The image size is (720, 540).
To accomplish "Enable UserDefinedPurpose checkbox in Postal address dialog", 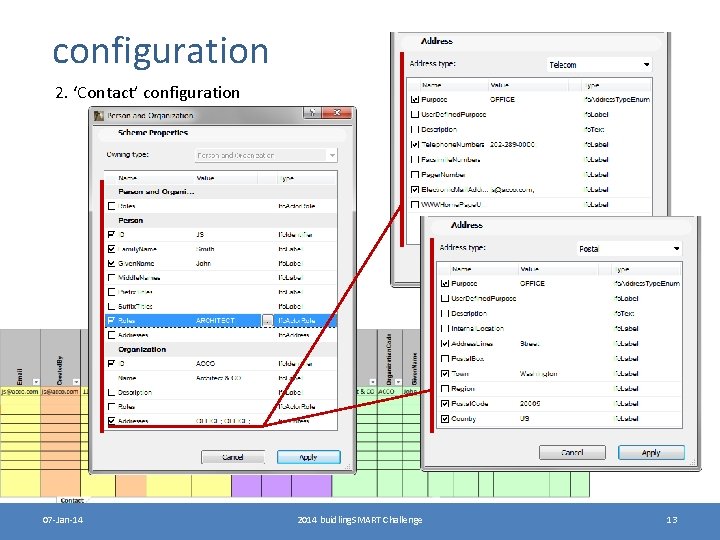I will pos(444,298).
